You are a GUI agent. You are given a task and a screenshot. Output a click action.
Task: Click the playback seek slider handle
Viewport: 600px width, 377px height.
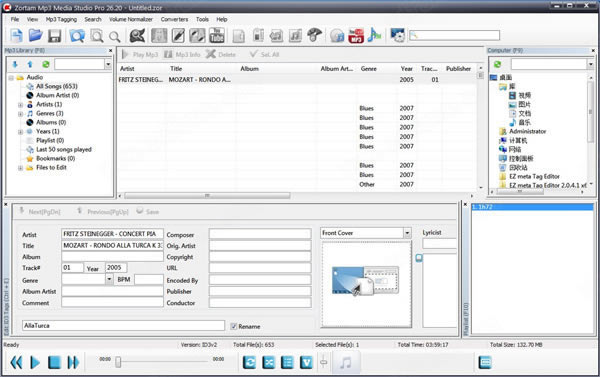coord(118,362)
